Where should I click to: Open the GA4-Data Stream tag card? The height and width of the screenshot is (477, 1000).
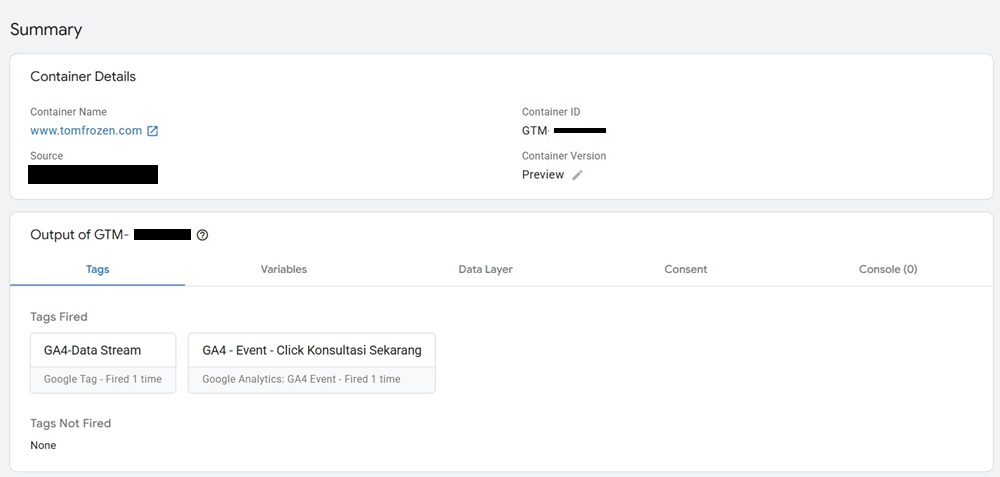pos(103,363)
